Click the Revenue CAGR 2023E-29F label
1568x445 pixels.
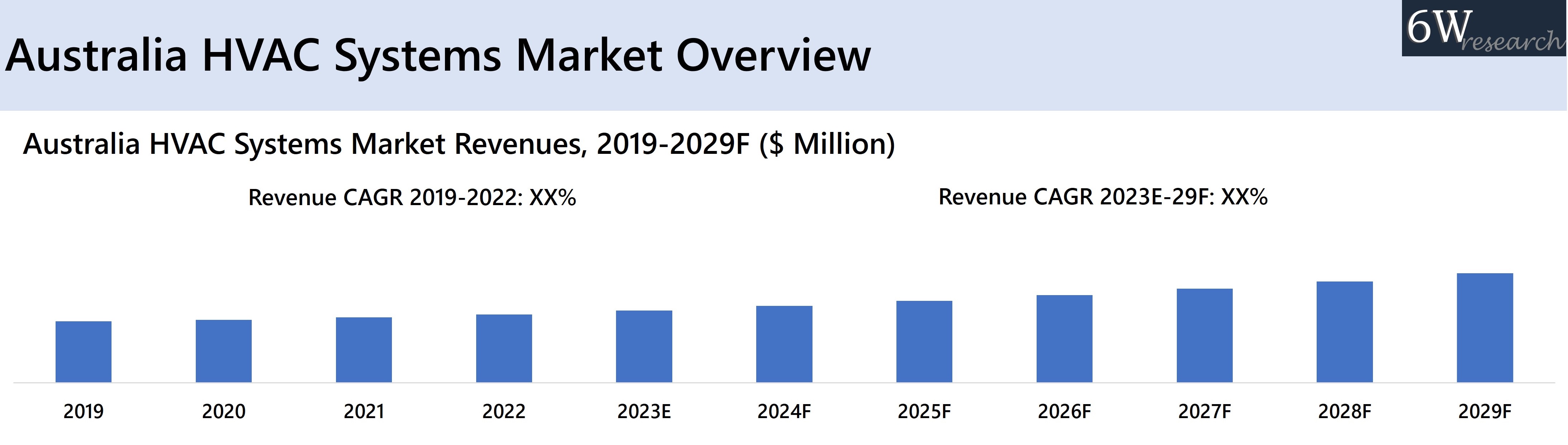coord(1103,197)
